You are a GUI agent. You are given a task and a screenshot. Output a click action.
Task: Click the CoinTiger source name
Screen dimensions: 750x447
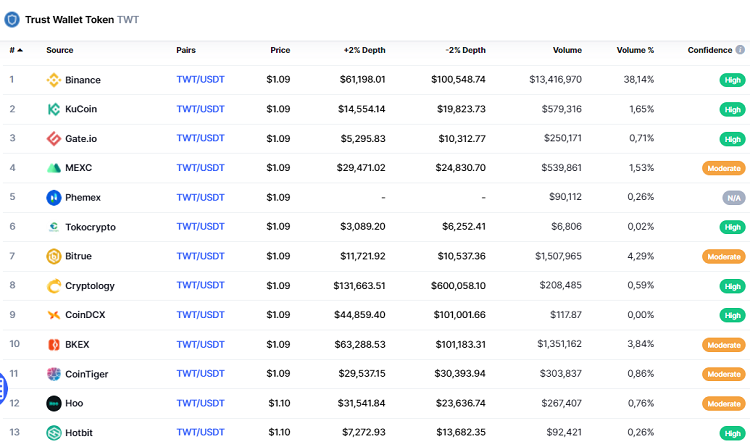(x=87, y=374)
